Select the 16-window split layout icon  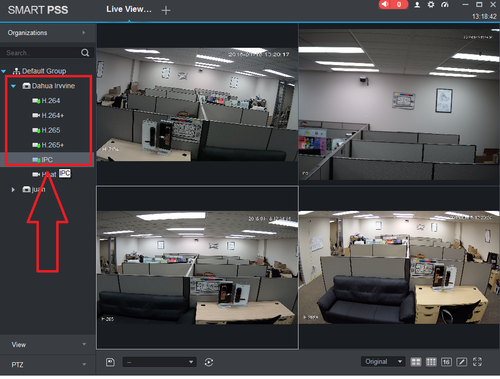446,362
